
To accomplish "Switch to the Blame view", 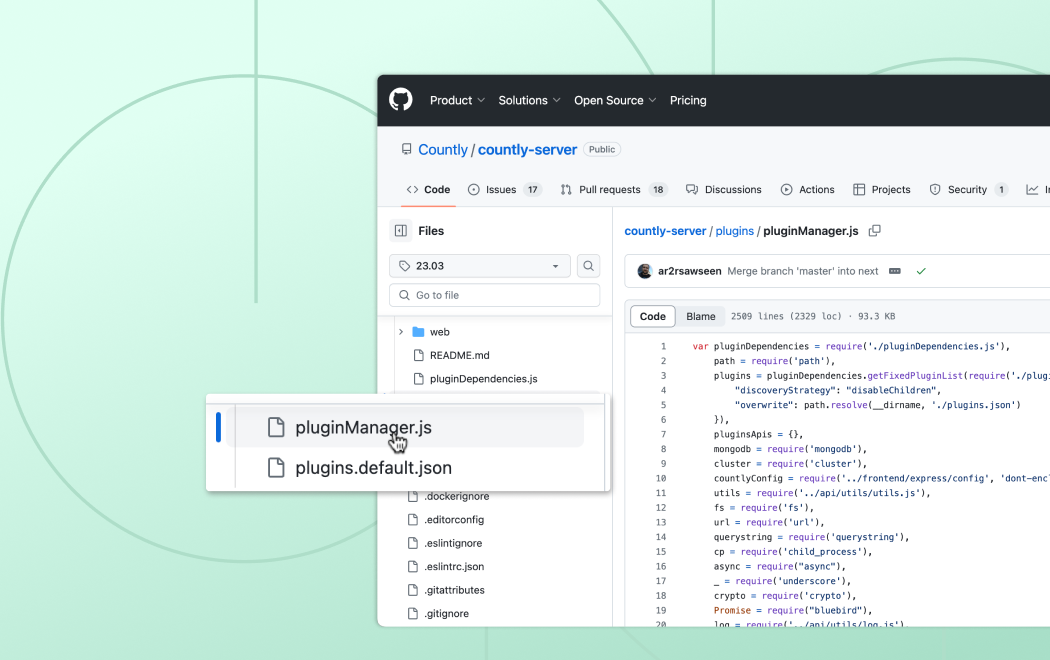I will (x=700, y=316).
